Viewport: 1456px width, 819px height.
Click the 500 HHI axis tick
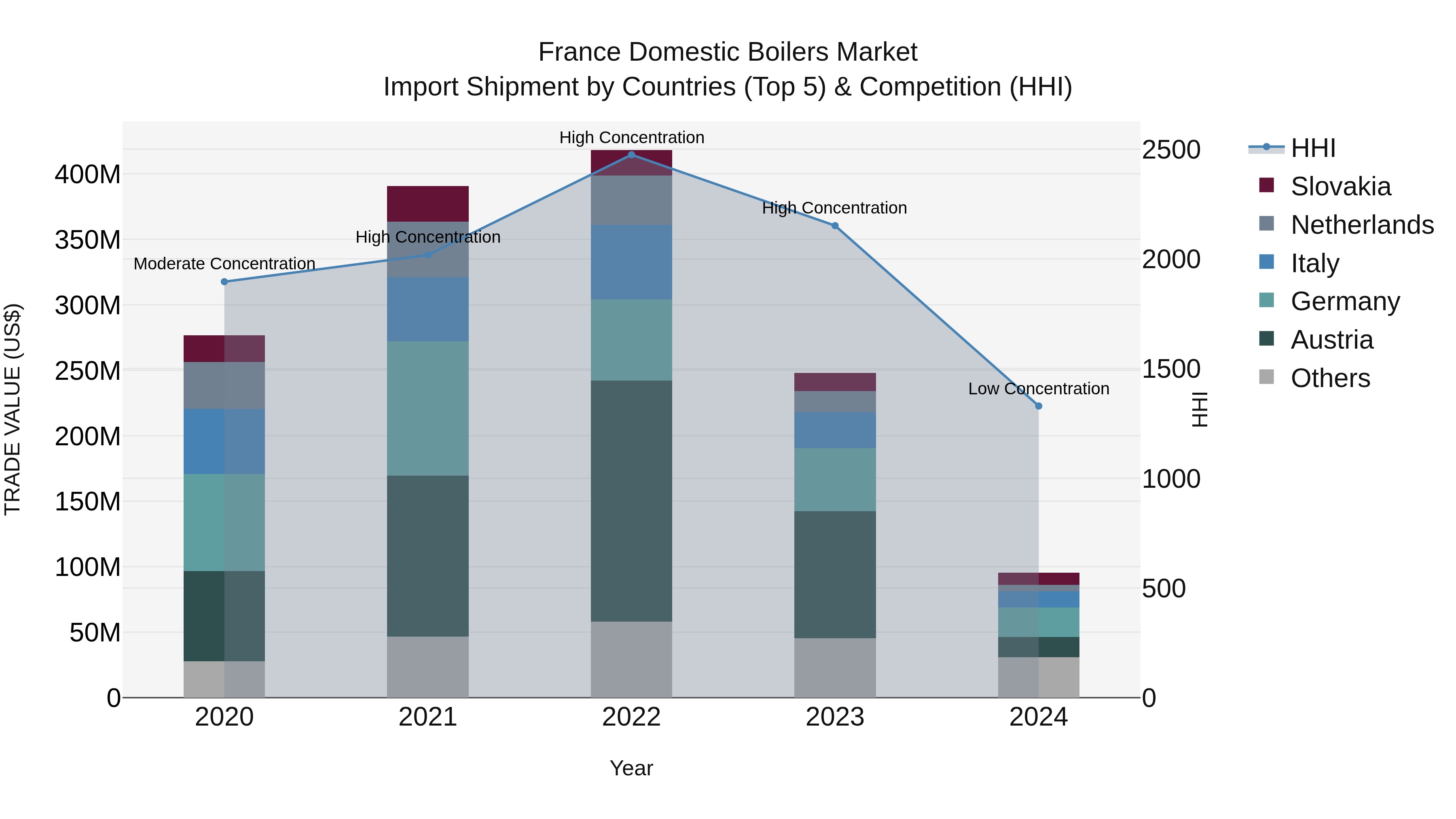[x=1164, y=589]
